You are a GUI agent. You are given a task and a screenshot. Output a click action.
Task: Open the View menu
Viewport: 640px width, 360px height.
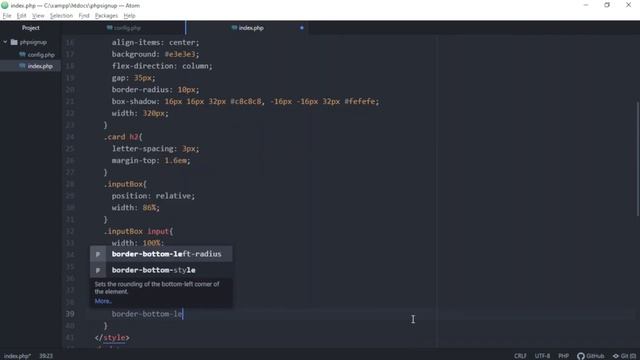(38, 16)
